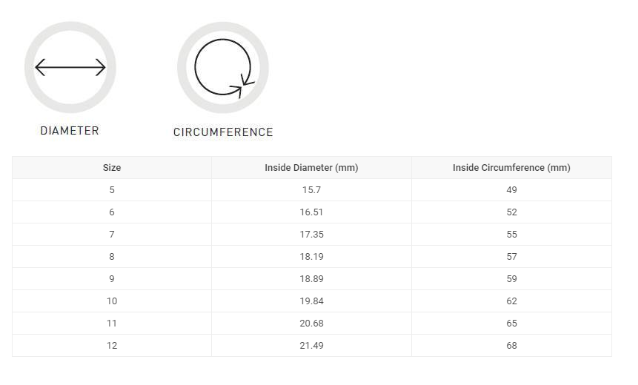Click the 17.35 diameter value
Screen dimensions: 638x385
pos(311,234)
